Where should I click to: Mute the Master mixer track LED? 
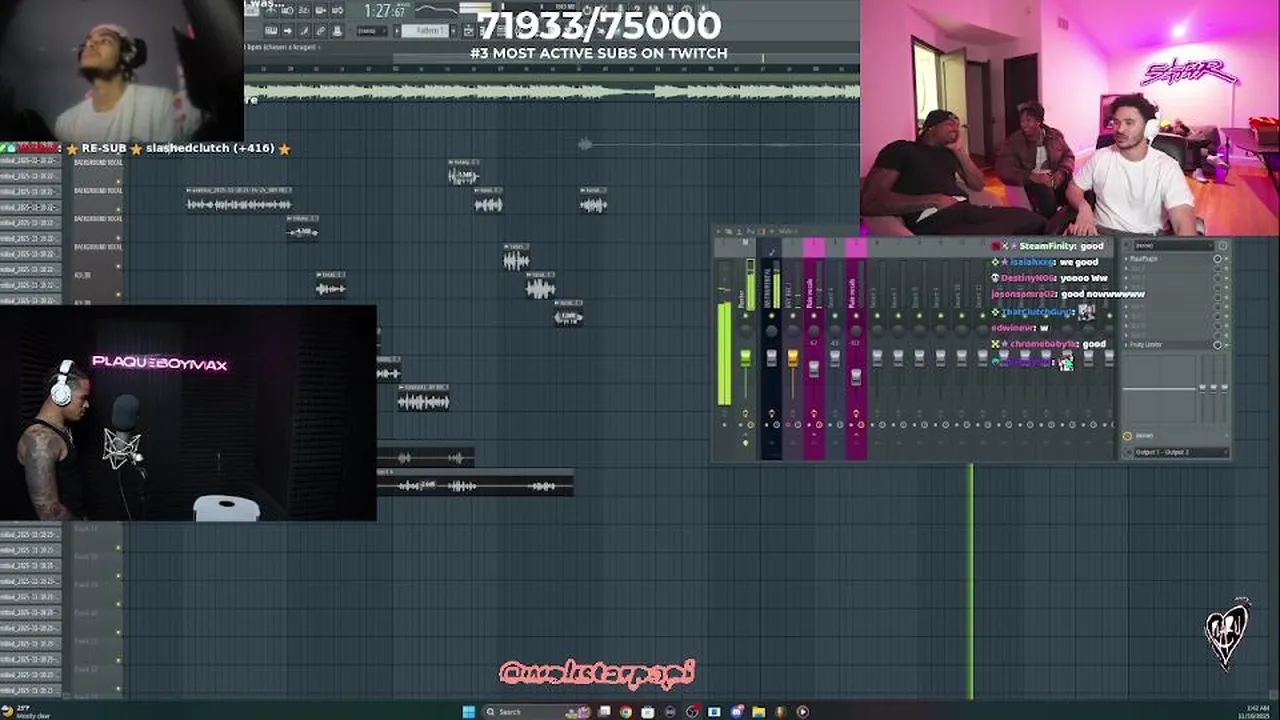click(745, 315)
